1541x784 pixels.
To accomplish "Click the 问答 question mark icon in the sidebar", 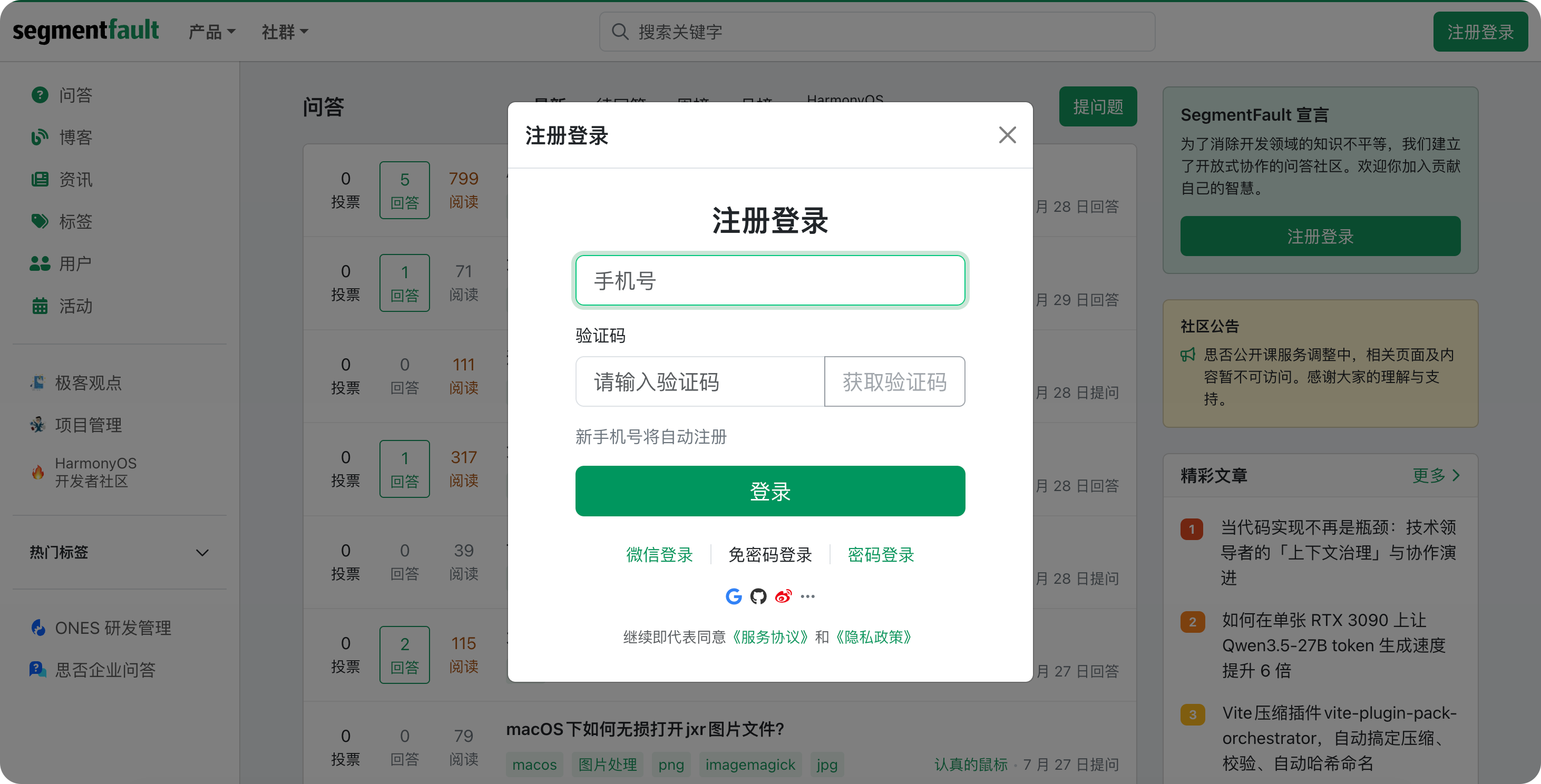I will pyautogui.click(x=40, y=95).
